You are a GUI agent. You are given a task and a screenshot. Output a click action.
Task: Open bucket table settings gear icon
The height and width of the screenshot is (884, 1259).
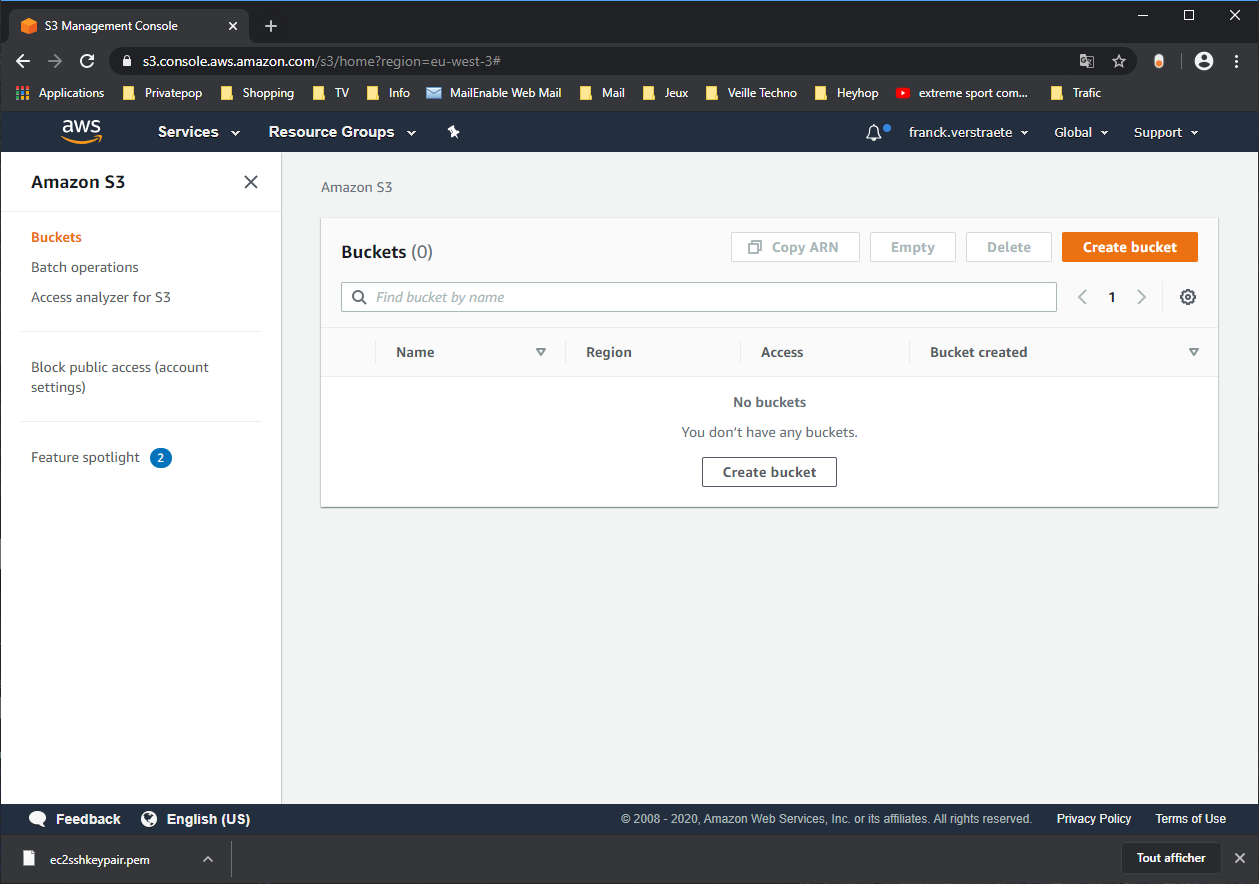(x=1188, y=297)
